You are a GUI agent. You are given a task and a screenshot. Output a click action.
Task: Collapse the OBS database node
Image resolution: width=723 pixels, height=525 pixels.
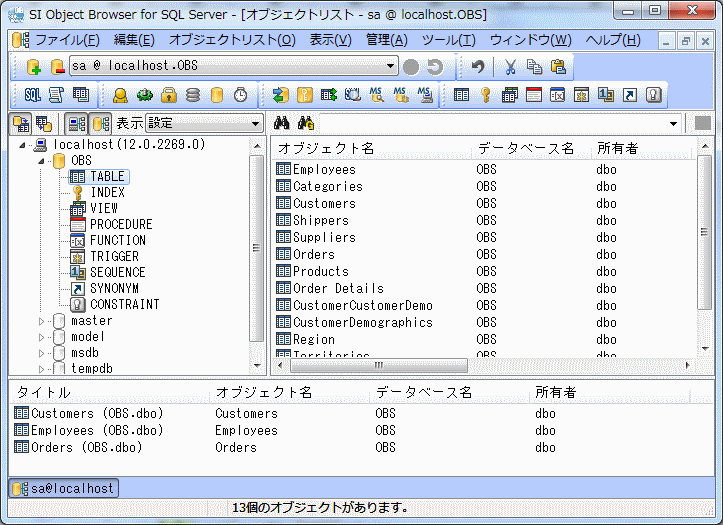42,161
